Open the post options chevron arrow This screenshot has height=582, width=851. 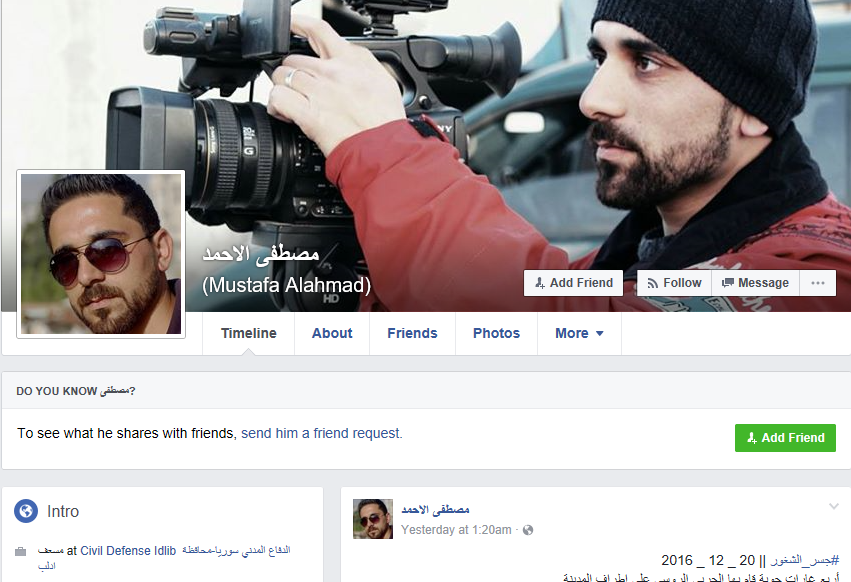point(833,507)
